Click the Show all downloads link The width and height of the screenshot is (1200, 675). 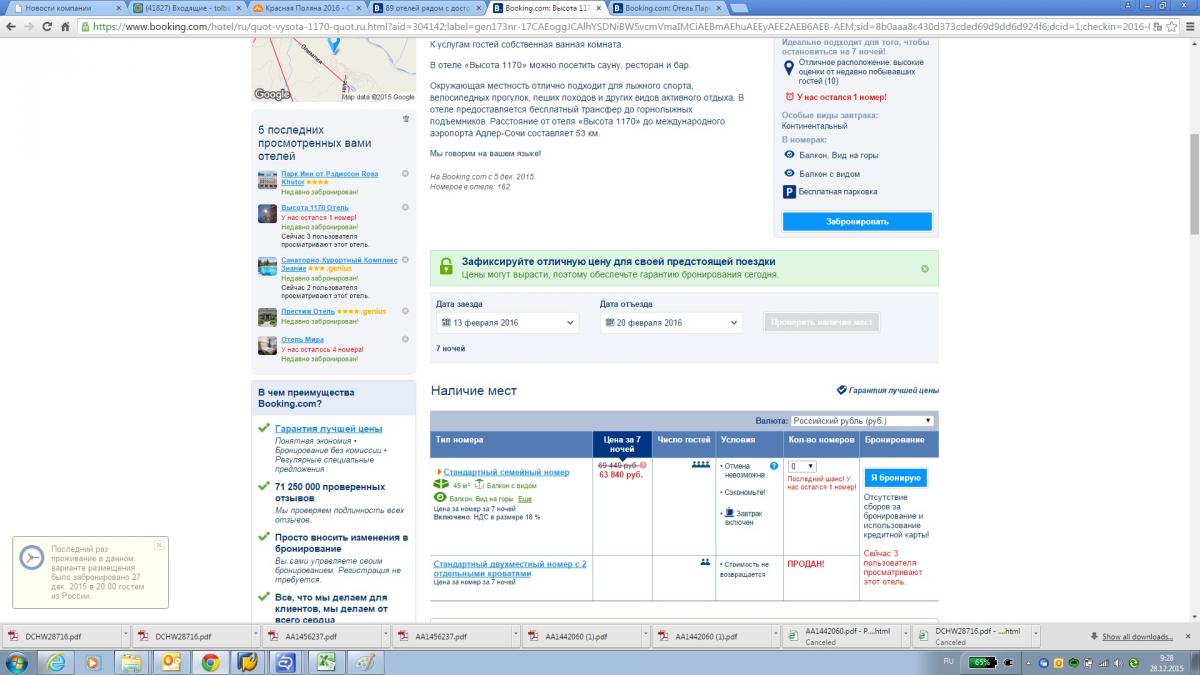click(1138, 637)
